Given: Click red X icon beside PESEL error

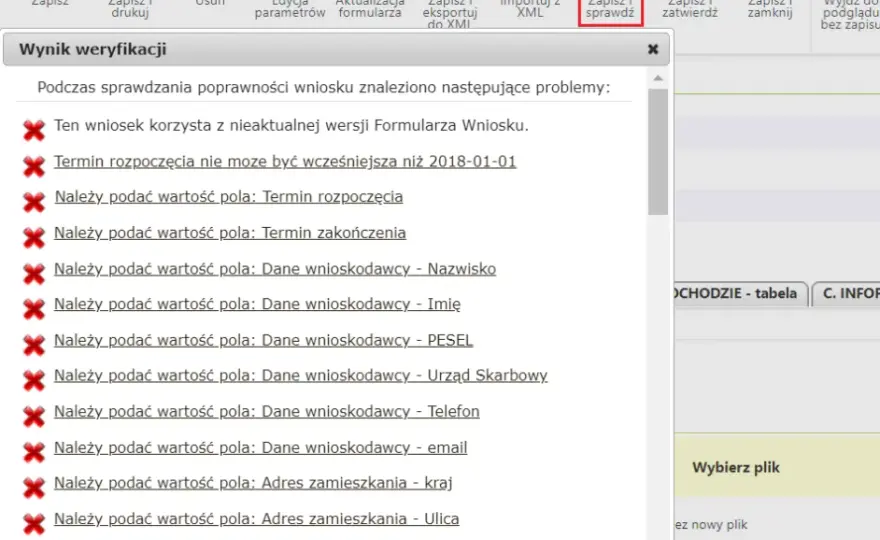Looking at the screenshot, I should pos(34,345).
